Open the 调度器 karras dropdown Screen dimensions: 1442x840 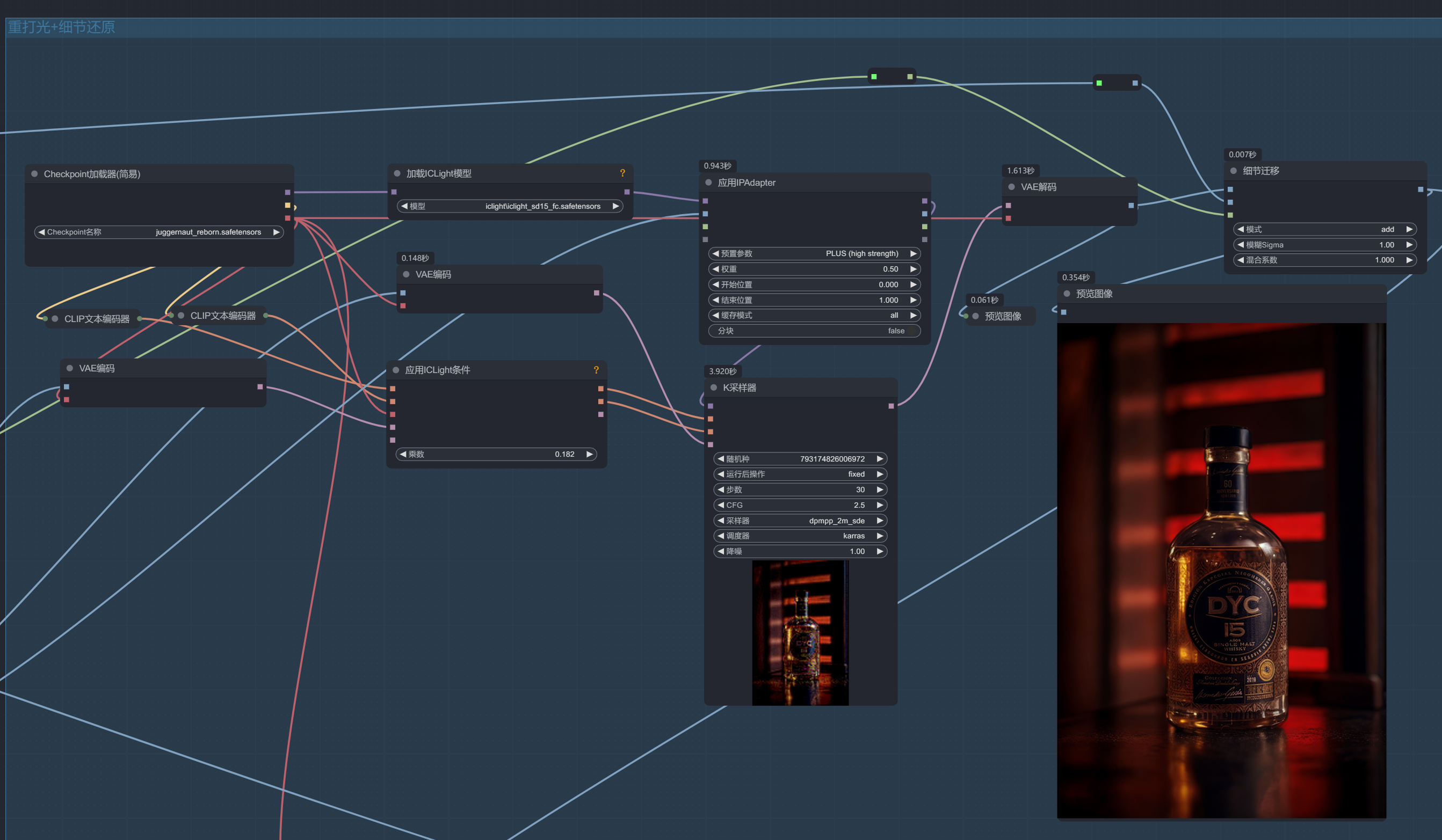(x=799, y=536)
